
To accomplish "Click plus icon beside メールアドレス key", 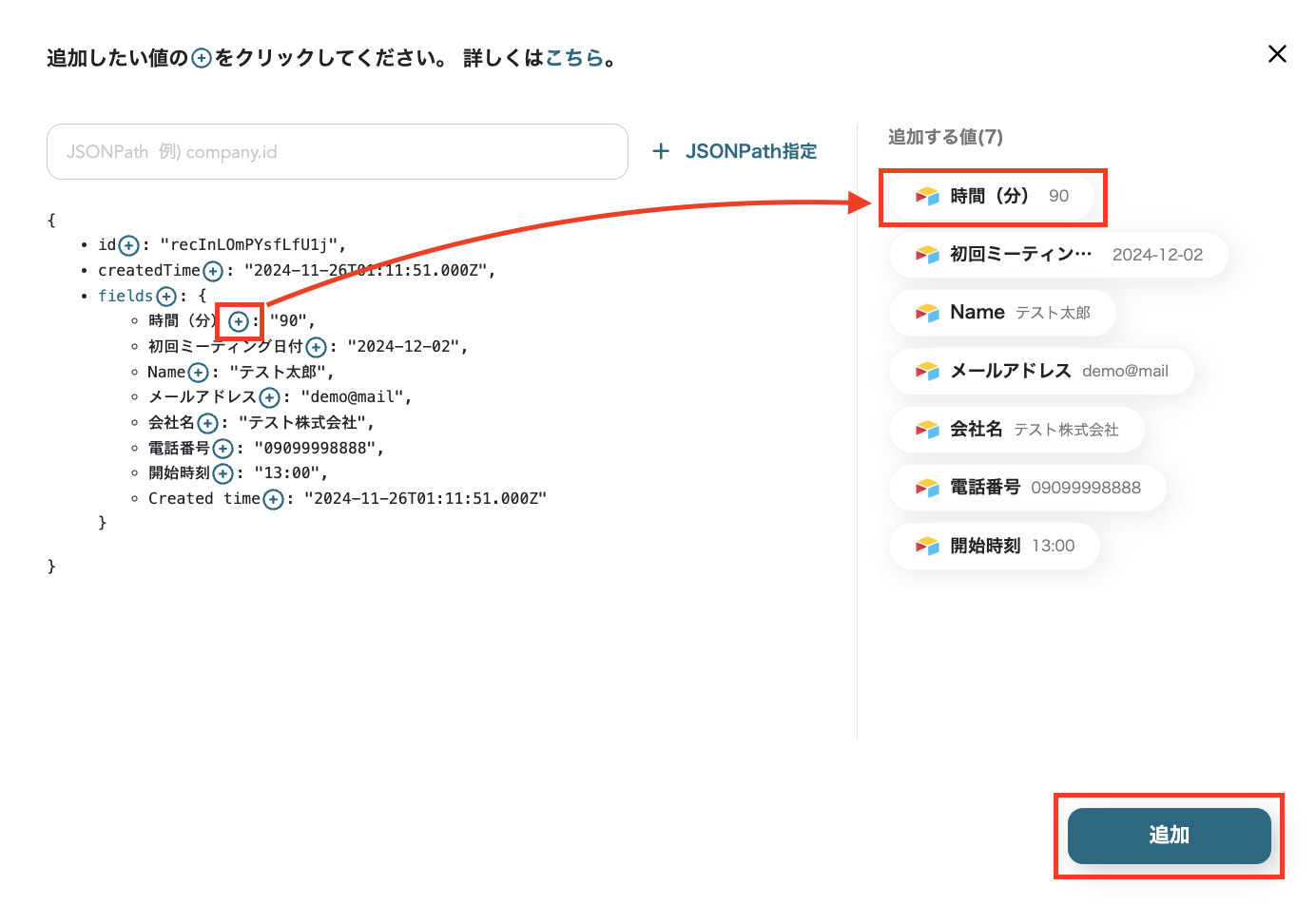I will [x=270, y=398].
